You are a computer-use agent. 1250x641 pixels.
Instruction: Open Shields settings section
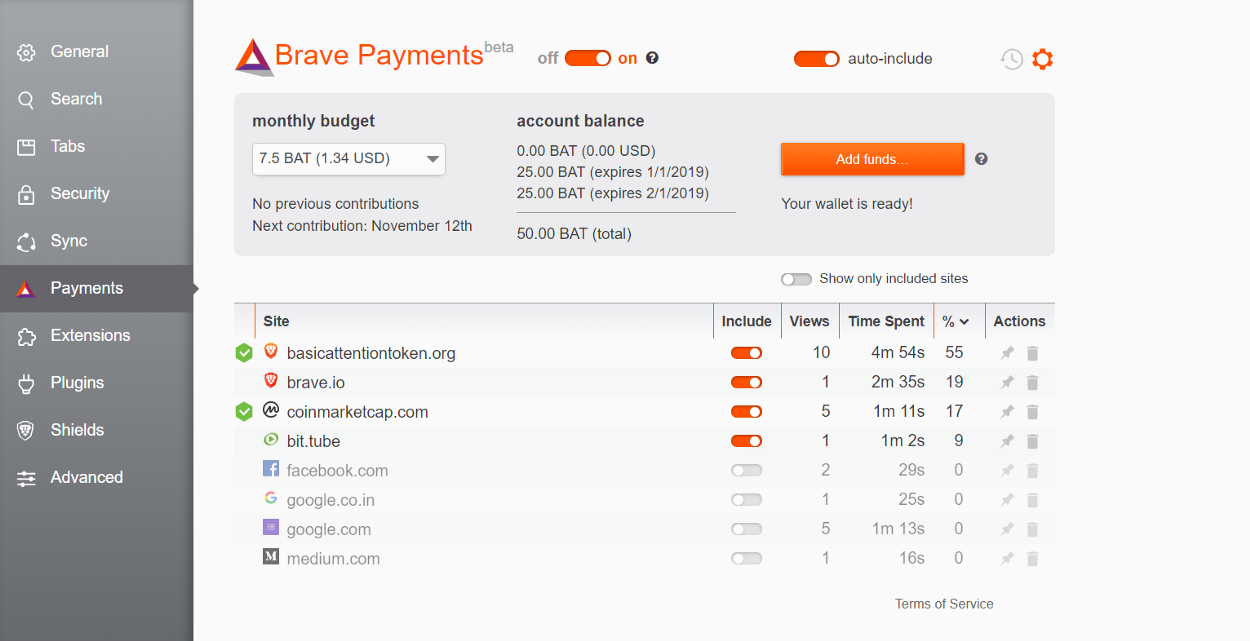[96, 430]
